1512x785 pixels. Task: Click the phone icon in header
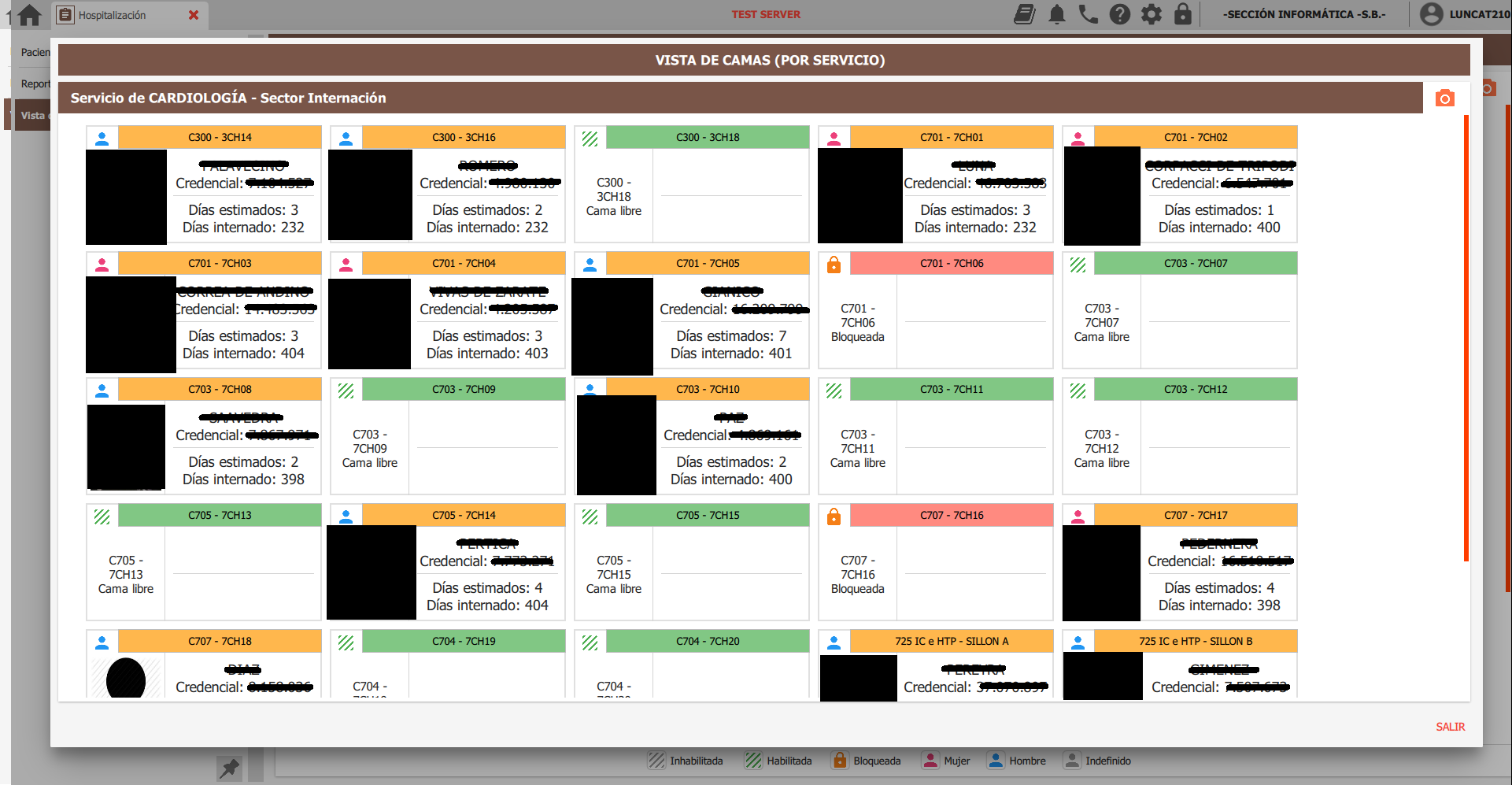click(x=1088, y=14)
